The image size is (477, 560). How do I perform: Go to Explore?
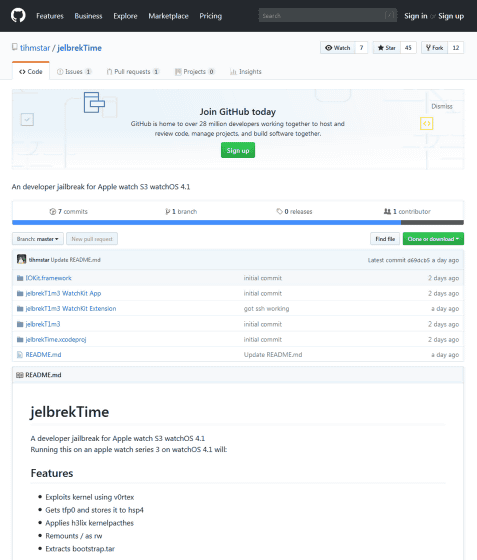(x=125, y=16)
